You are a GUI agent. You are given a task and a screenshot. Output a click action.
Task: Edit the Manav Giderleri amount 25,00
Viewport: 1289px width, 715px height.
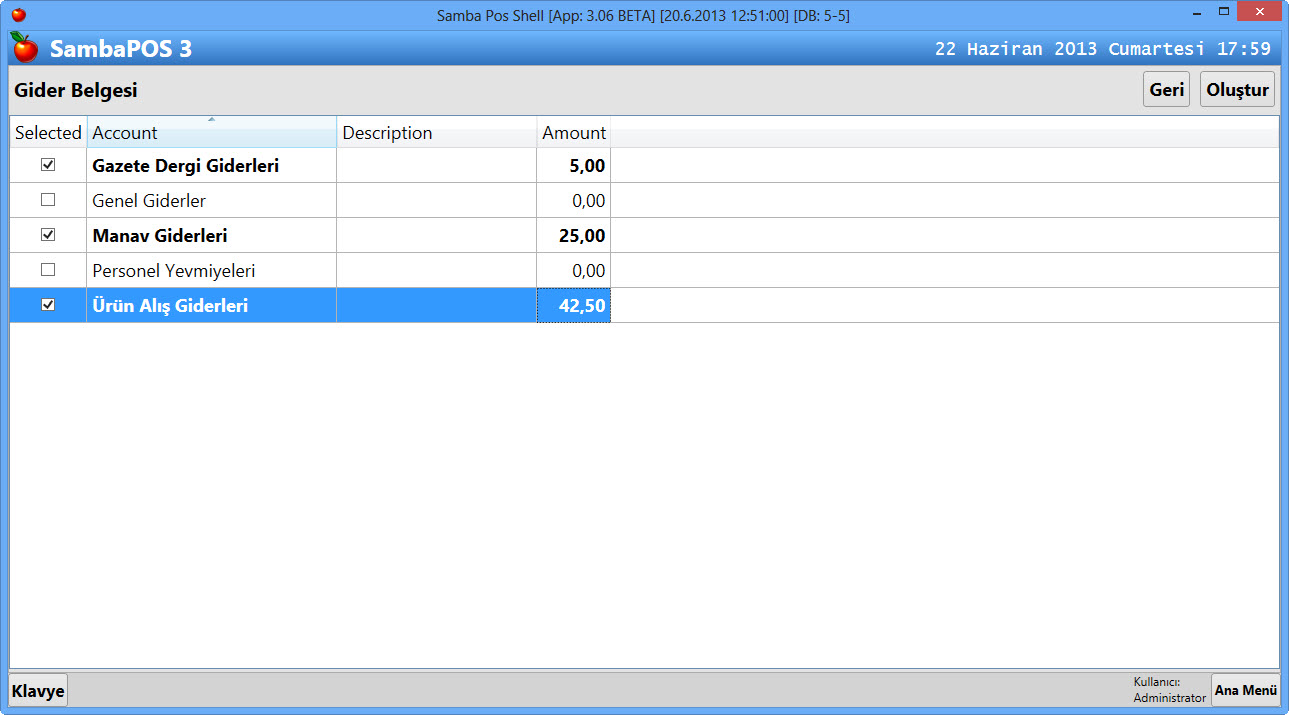tap(573, 236)
